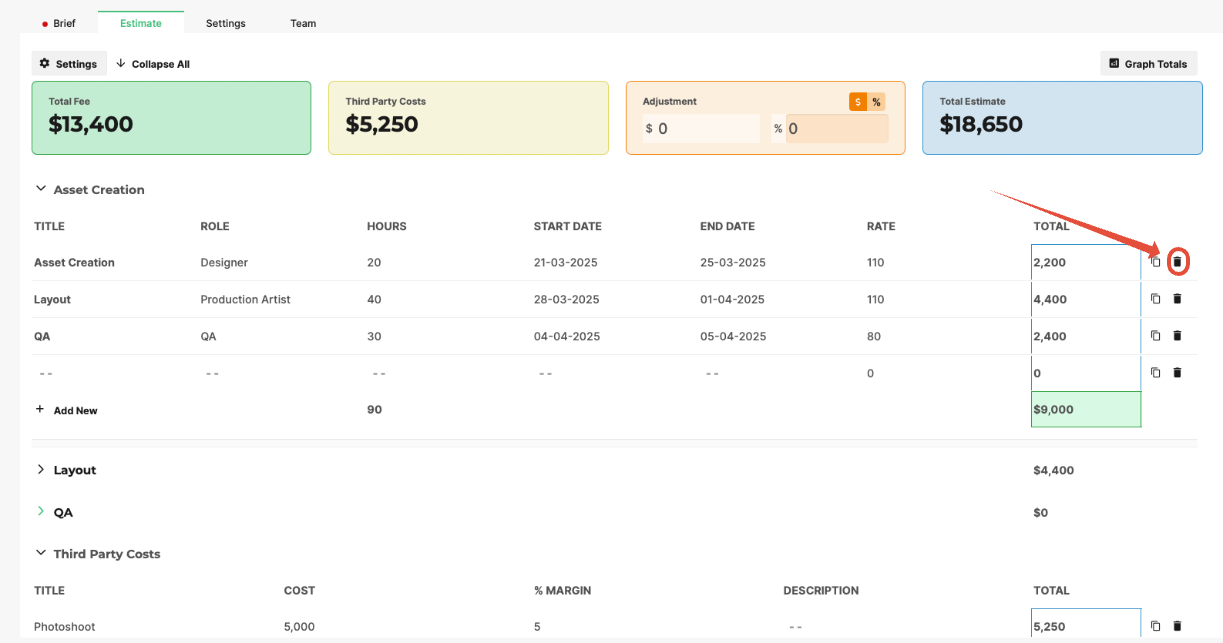Click the 2,400 total cell

click(1086, 336)
